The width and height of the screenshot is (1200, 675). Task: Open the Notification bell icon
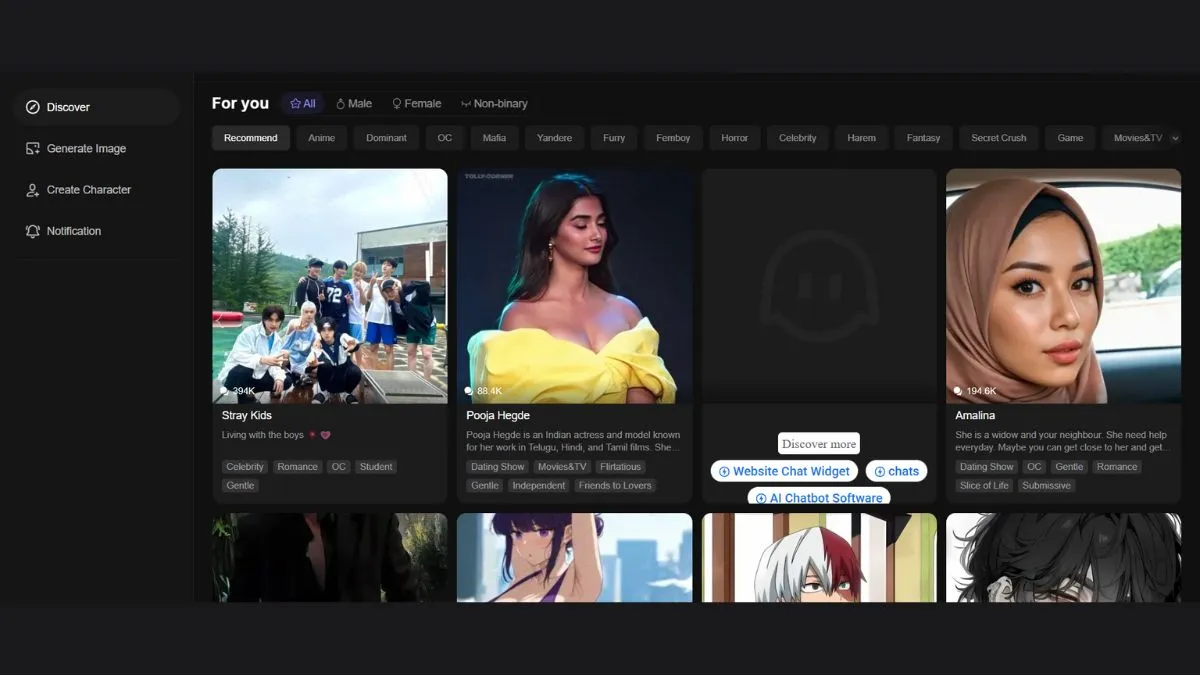click(x=32, y=231)
